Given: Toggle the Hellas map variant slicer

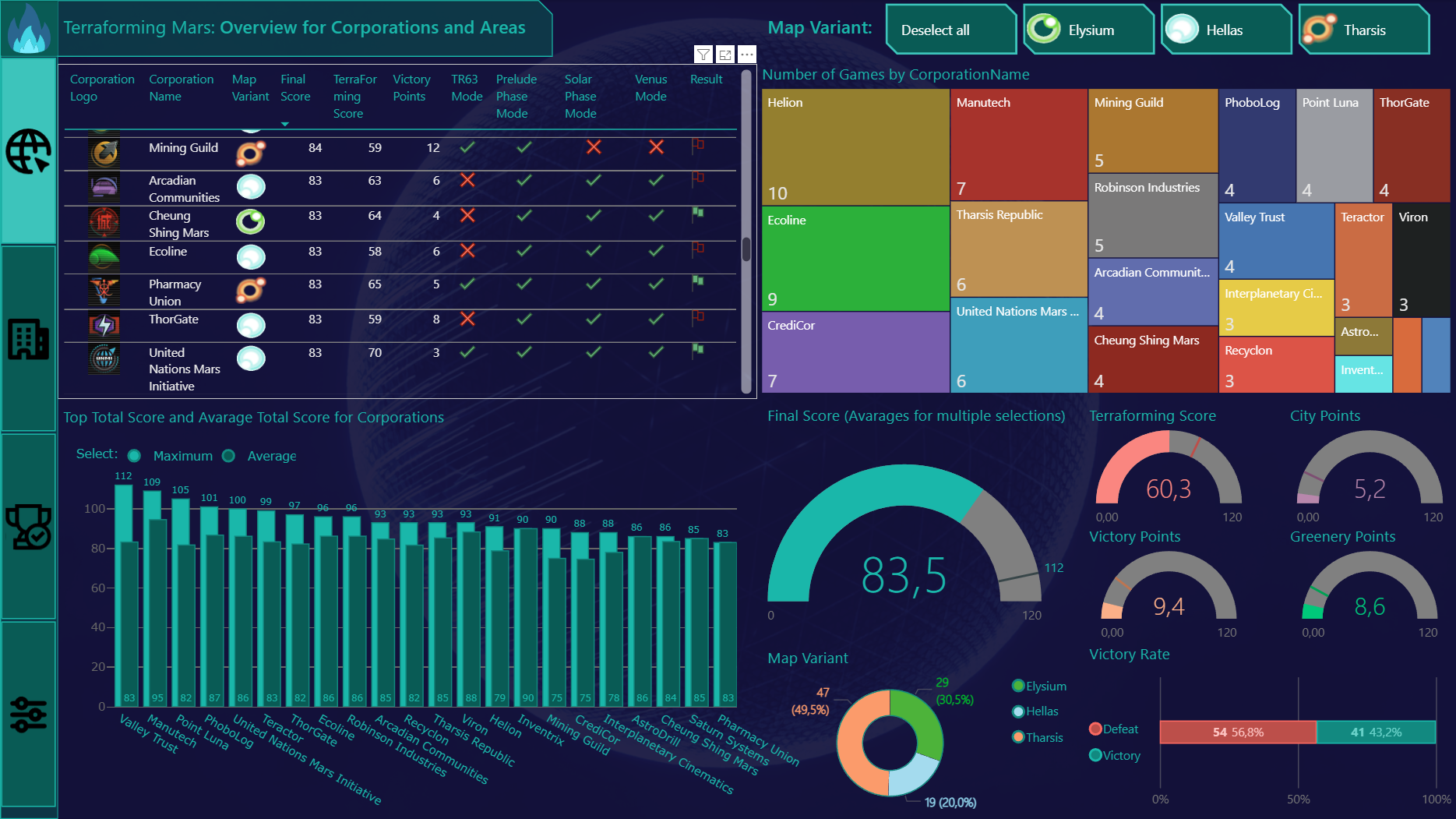Looking at the screenshot, I should coord(1225,29).
